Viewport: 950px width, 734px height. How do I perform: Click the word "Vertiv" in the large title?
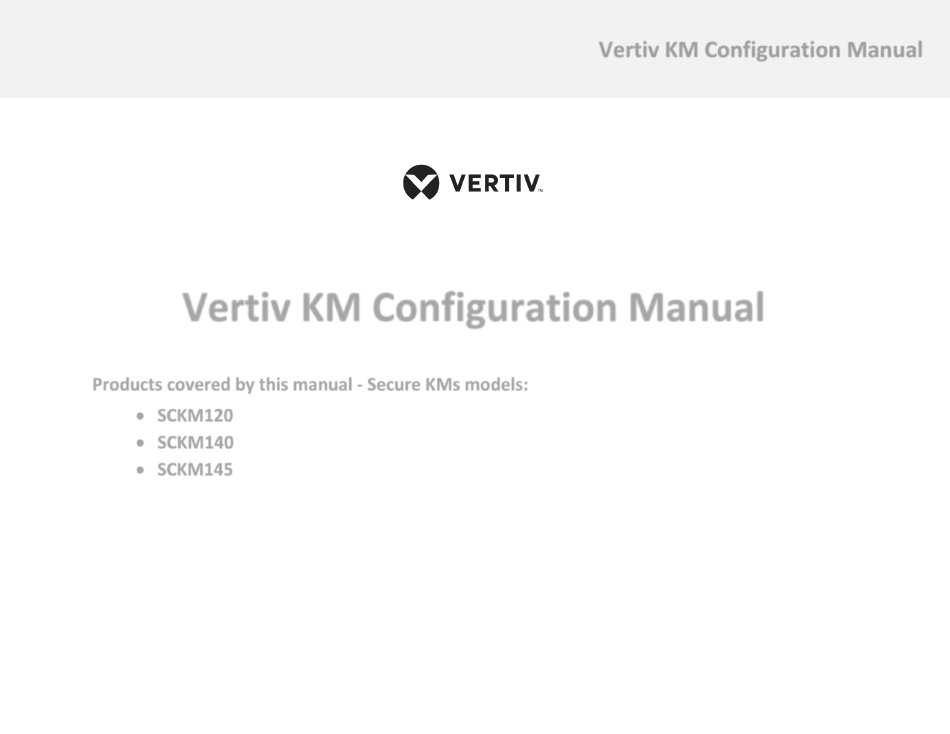(237, 307)
